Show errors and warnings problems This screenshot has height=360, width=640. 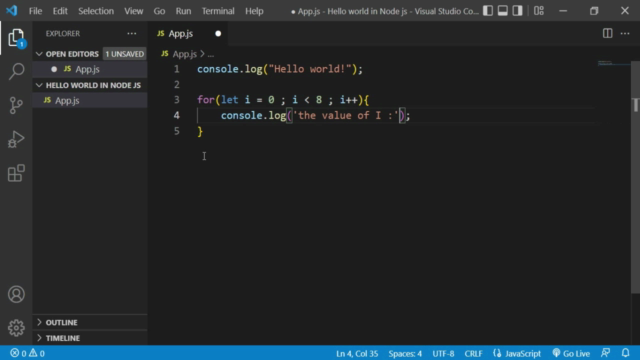pyautogui.click(x=27, y=353)
